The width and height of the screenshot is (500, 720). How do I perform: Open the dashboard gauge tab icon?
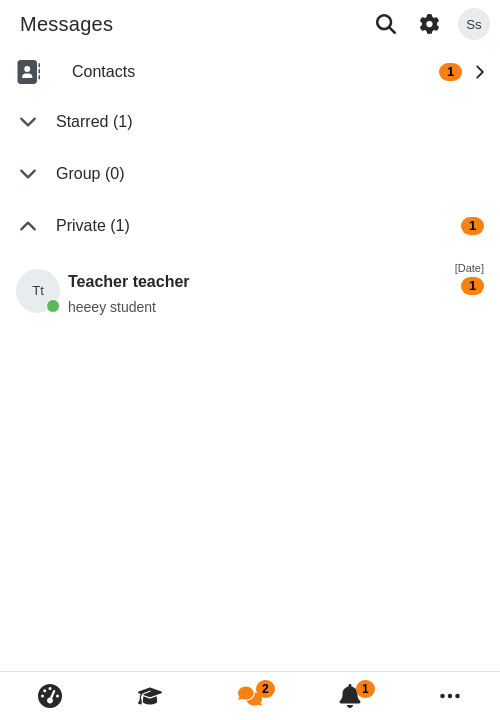(50, 696)
